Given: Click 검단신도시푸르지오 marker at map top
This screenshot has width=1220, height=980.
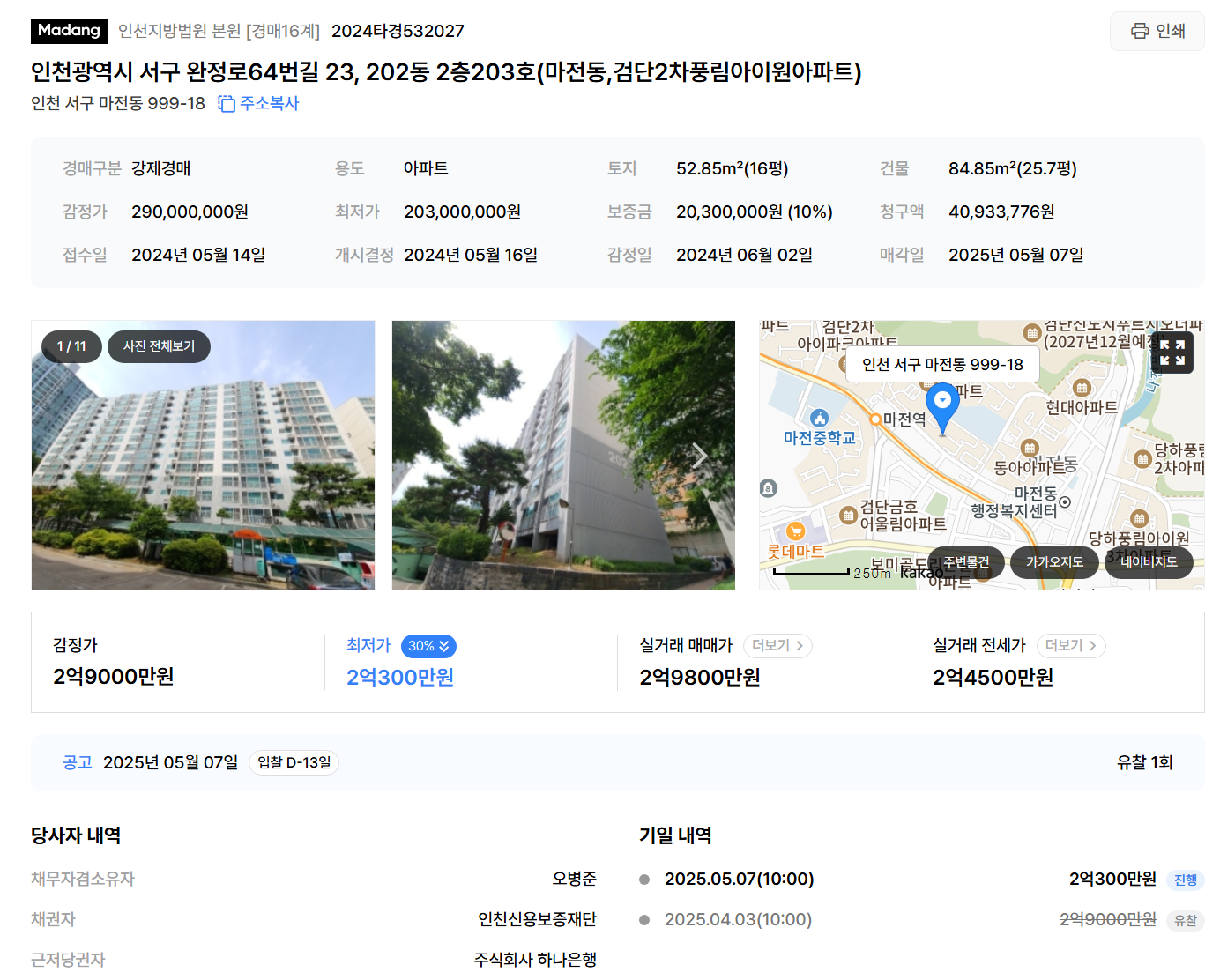Looking at the screenshot, I should pos(1032,332).
